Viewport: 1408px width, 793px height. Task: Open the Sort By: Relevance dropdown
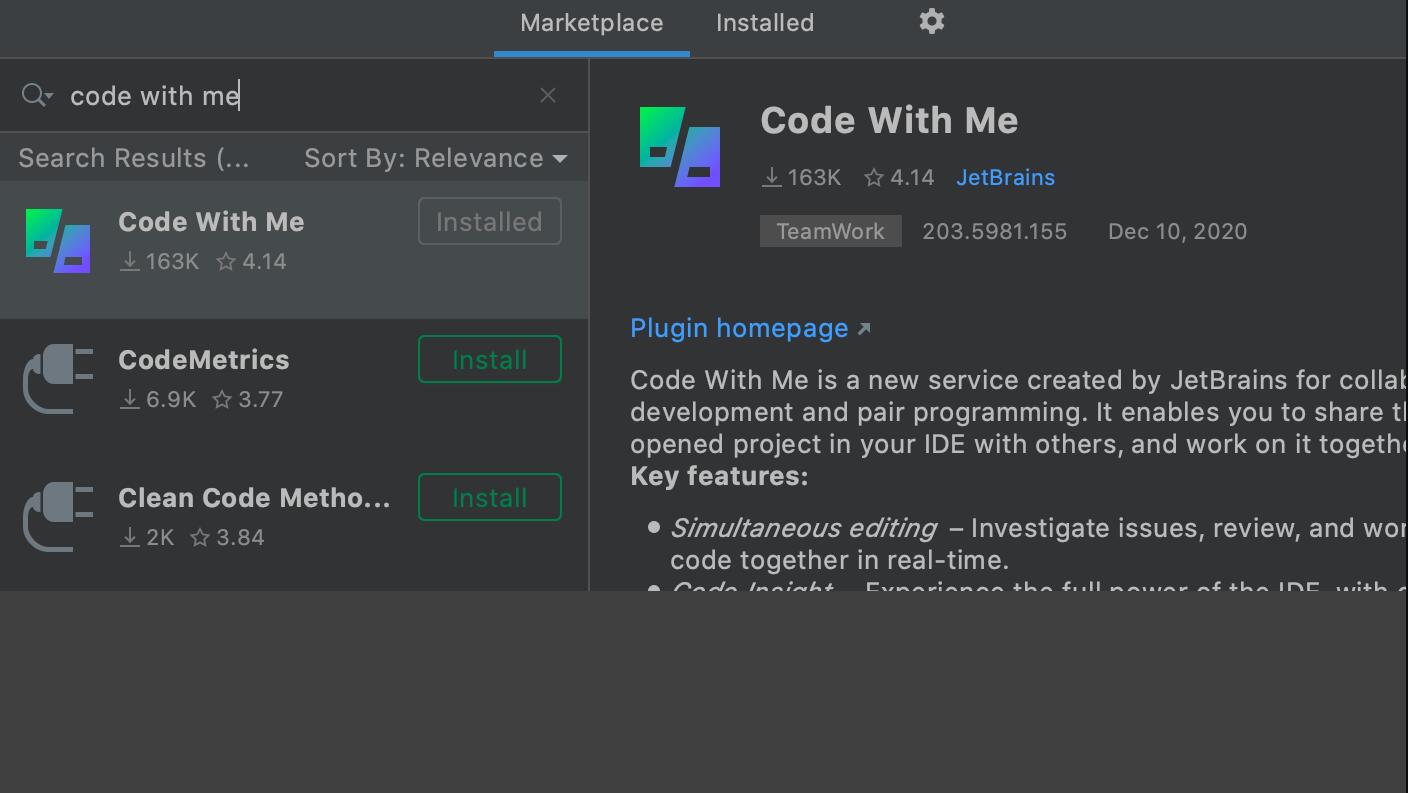(436, 158)
